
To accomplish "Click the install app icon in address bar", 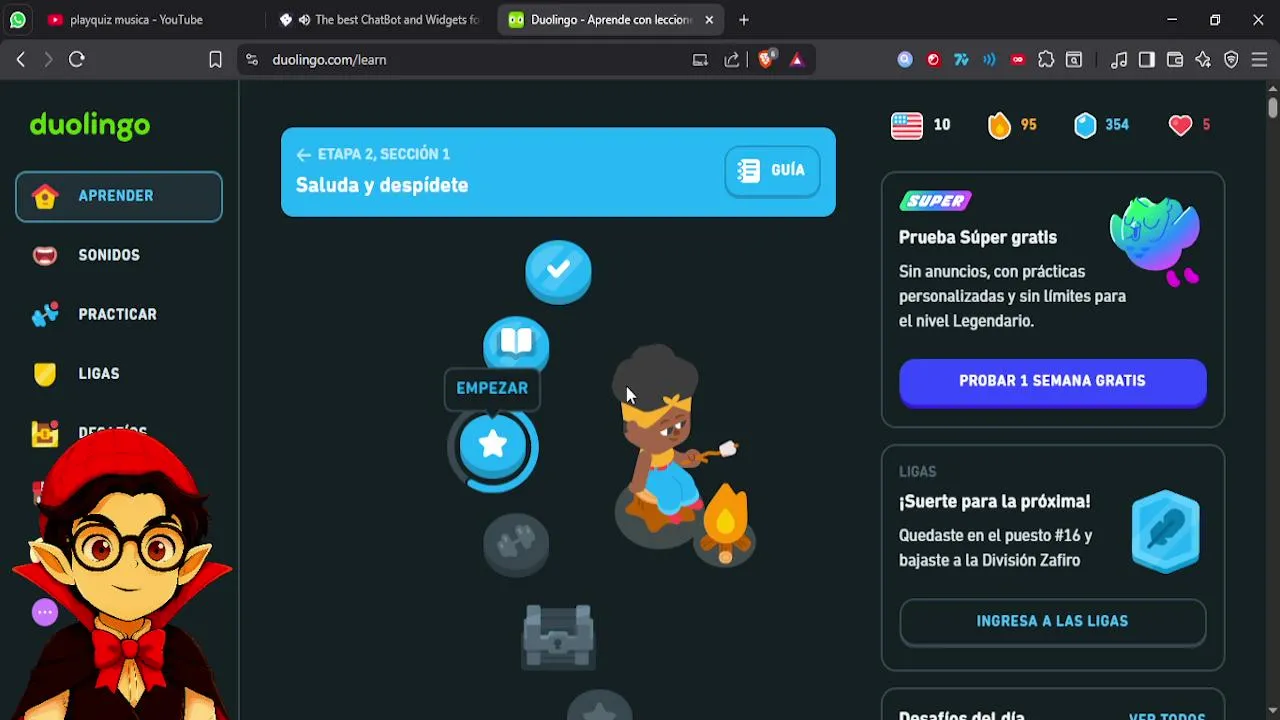I will [x=700, y=60].
